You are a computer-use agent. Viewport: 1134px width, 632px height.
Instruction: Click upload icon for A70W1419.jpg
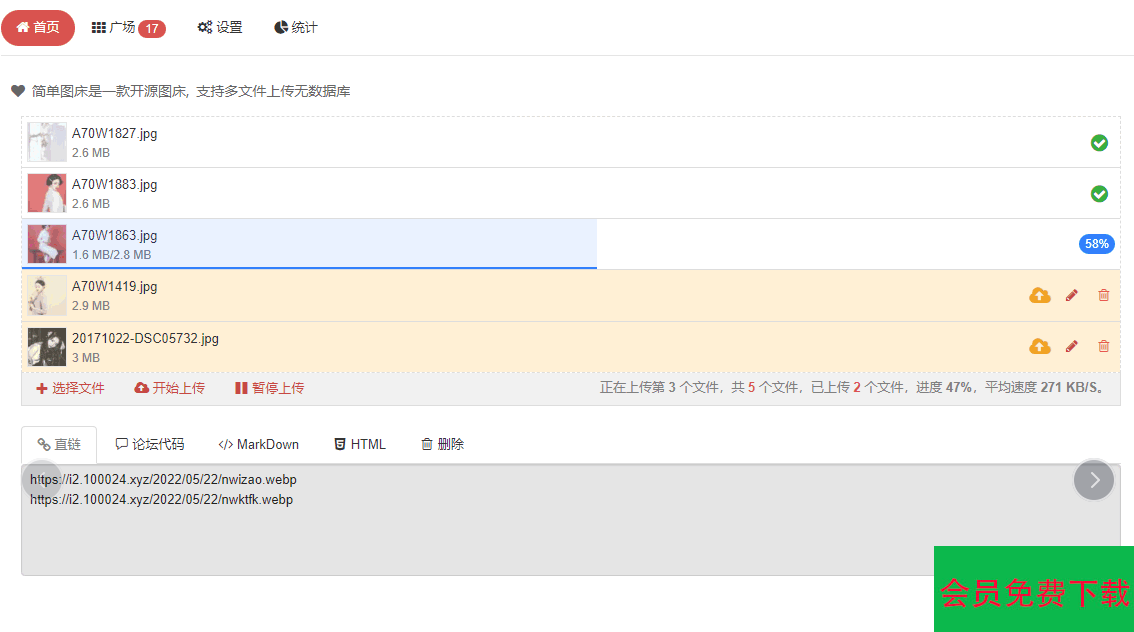click(x=1040, y=295)
